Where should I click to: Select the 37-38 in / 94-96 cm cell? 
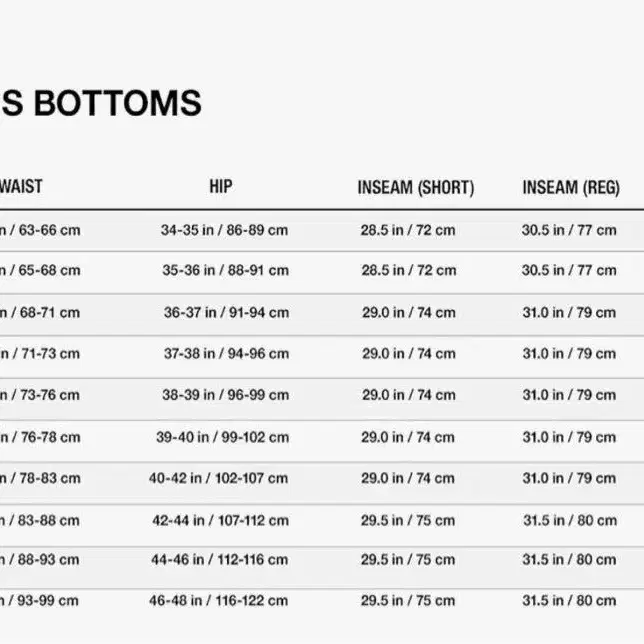[226, 354]
